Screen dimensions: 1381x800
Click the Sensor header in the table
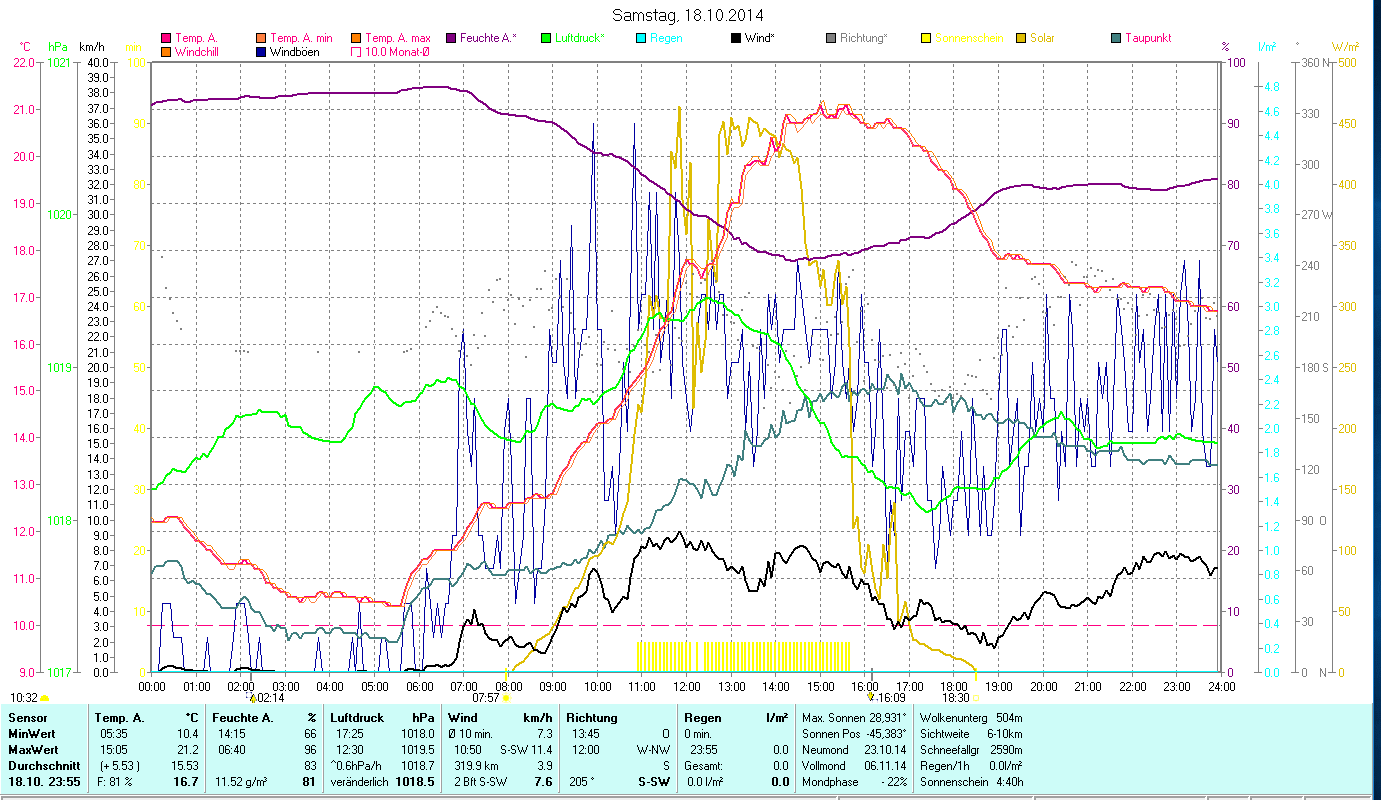(x=26, y=718)
